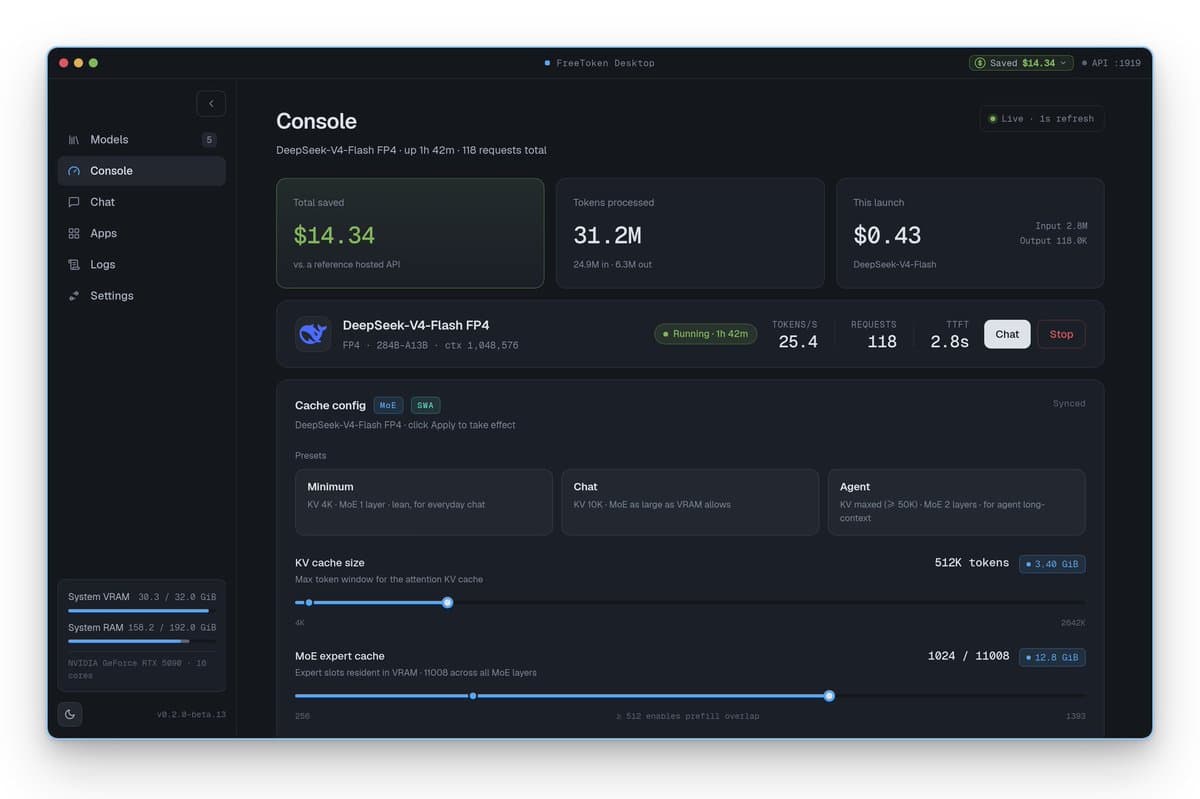Click the Total saved card
Image resolution: width=1200 pixels, height=799 pixels.
tap(410, 233)
